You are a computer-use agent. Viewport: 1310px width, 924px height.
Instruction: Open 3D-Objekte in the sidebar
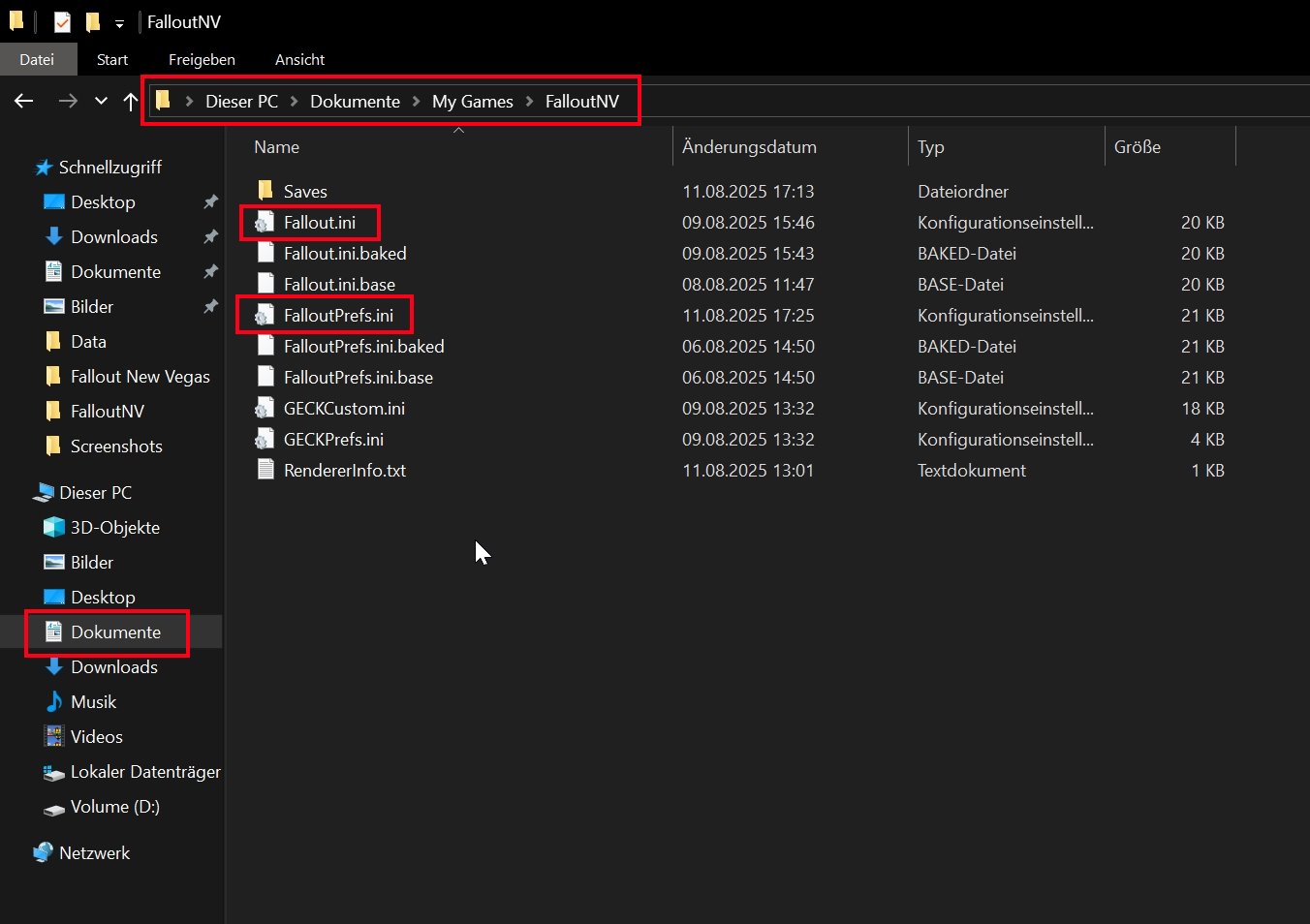pyautogui.click(x=115, y=528)
